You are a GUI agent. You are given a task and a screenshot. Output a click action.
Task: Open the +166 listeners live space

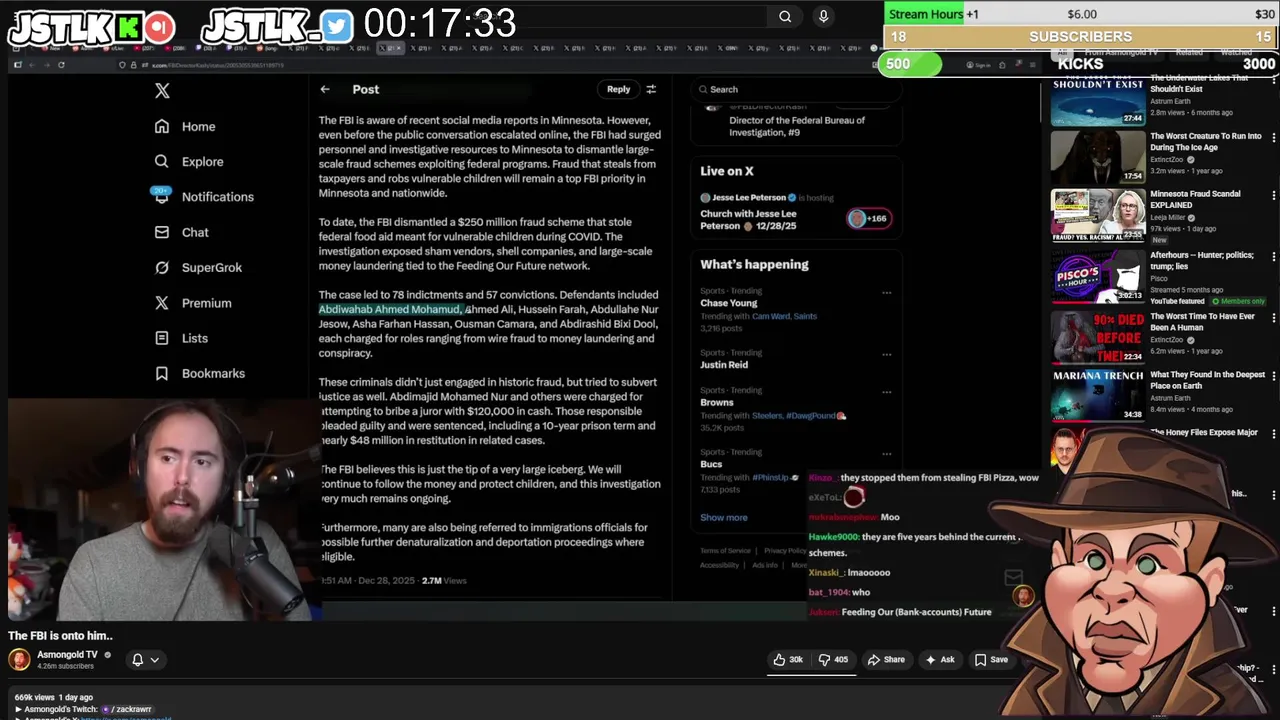tap(868, 218)
